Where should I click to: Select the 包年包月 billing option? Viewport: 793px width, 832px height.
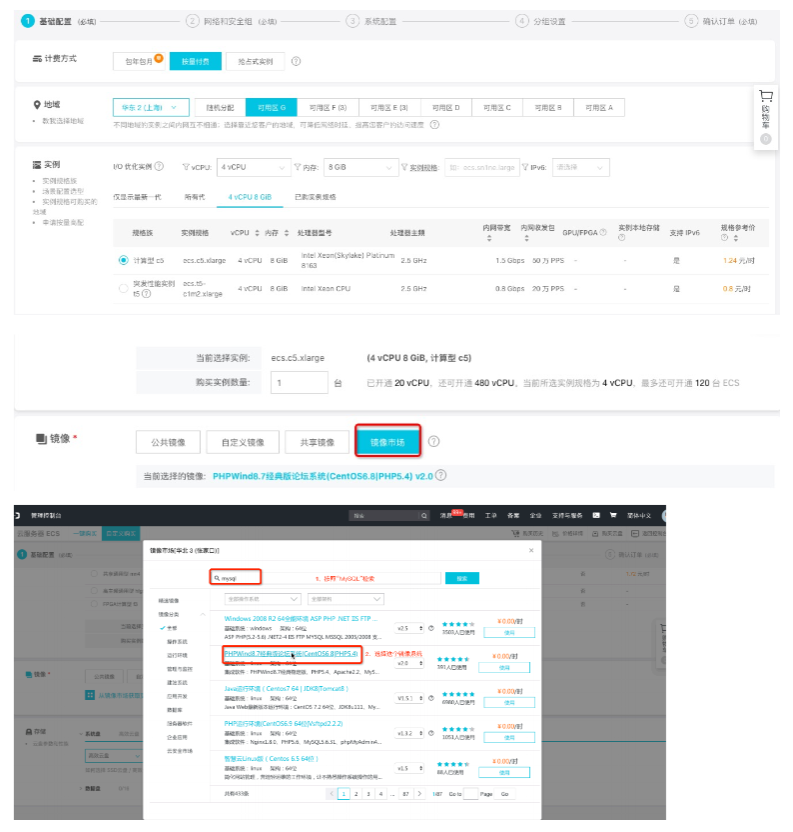tap(139, 62)
